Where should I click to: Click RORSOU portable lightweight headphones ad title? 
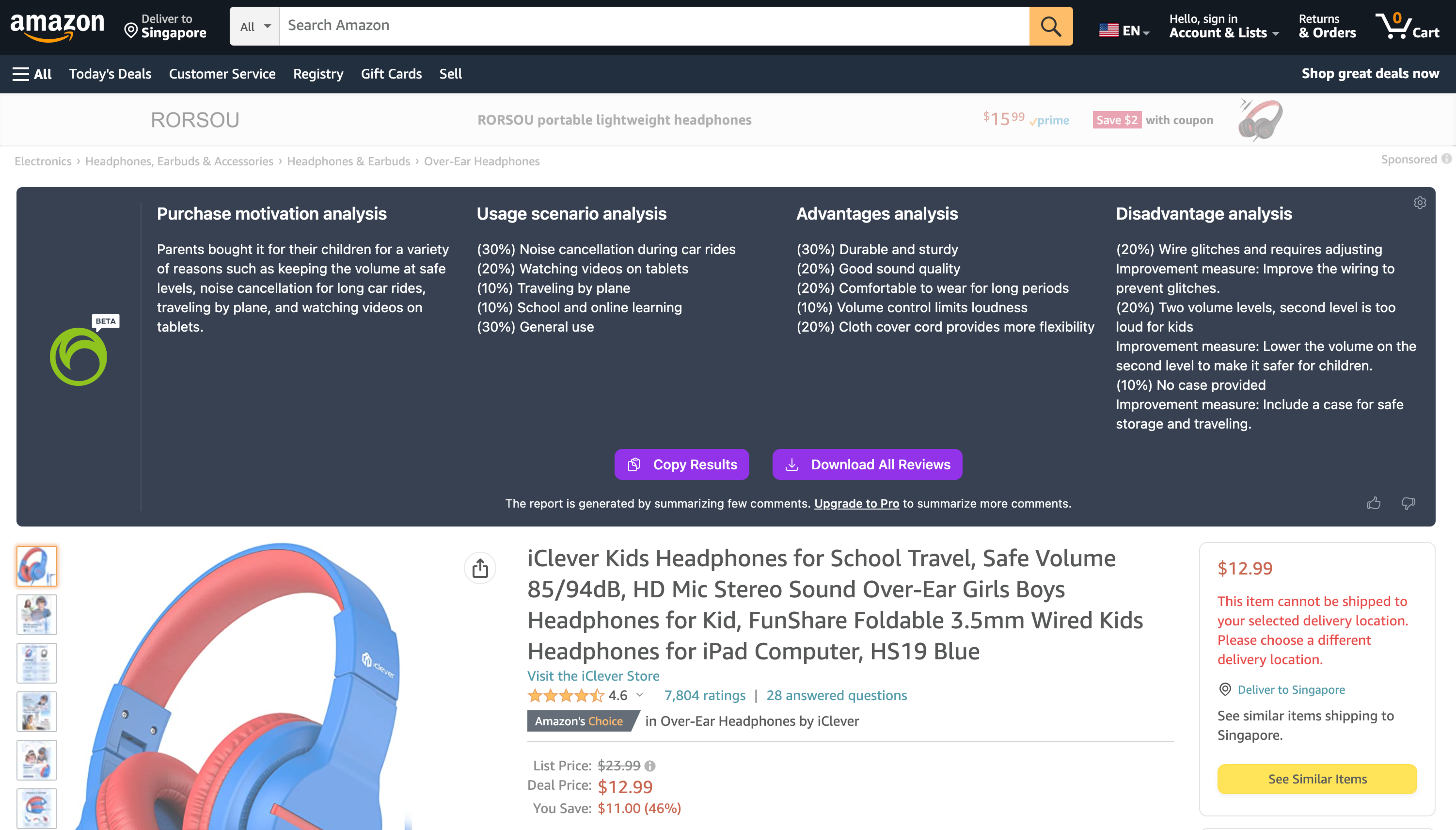[x=614, y=120]
